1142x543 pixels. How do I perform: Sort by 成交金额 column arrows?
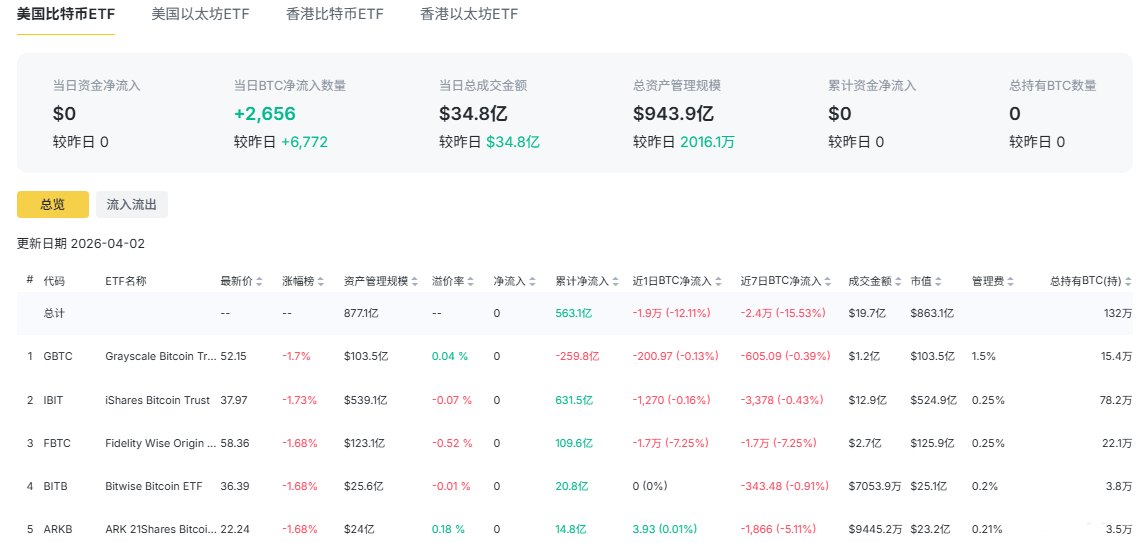[899, 281]
